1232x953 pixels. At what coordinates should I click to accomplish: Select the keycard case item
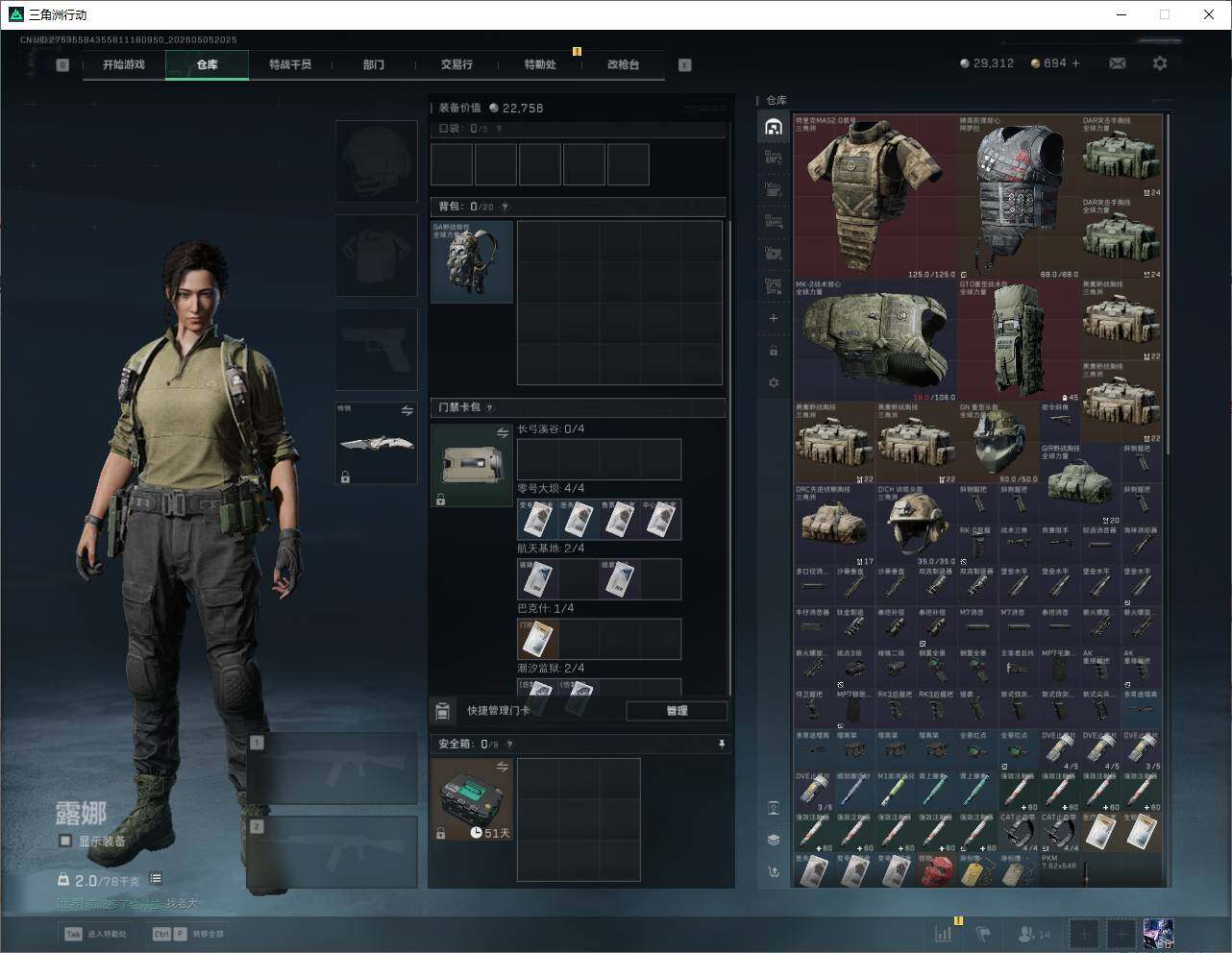click(x=472, y=466)
